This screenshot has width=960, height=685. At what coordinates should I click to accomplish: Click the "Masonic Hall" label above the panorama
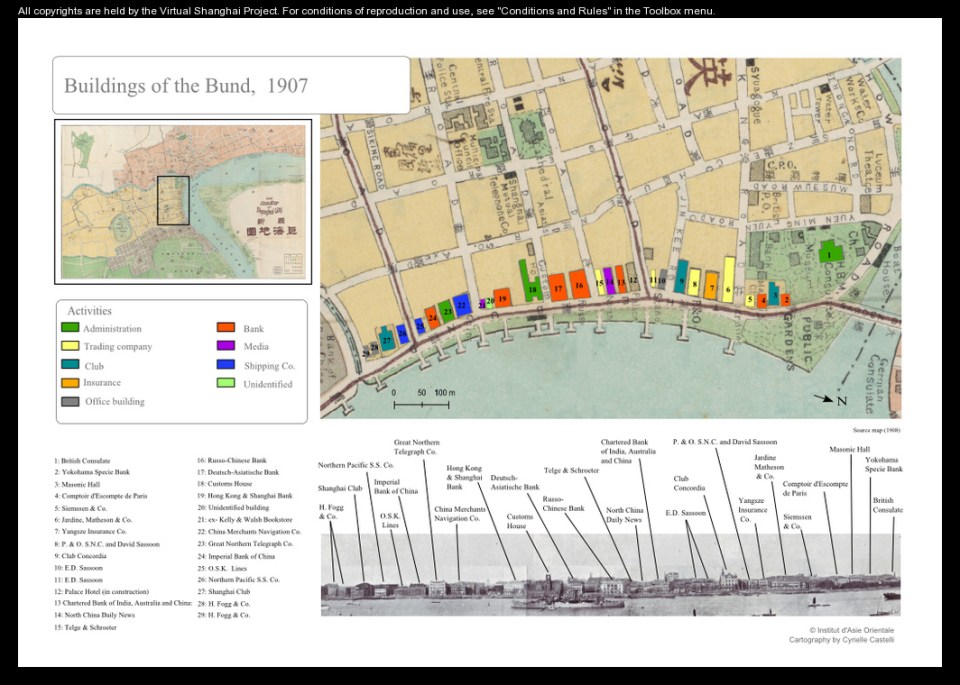click(850, 450)
